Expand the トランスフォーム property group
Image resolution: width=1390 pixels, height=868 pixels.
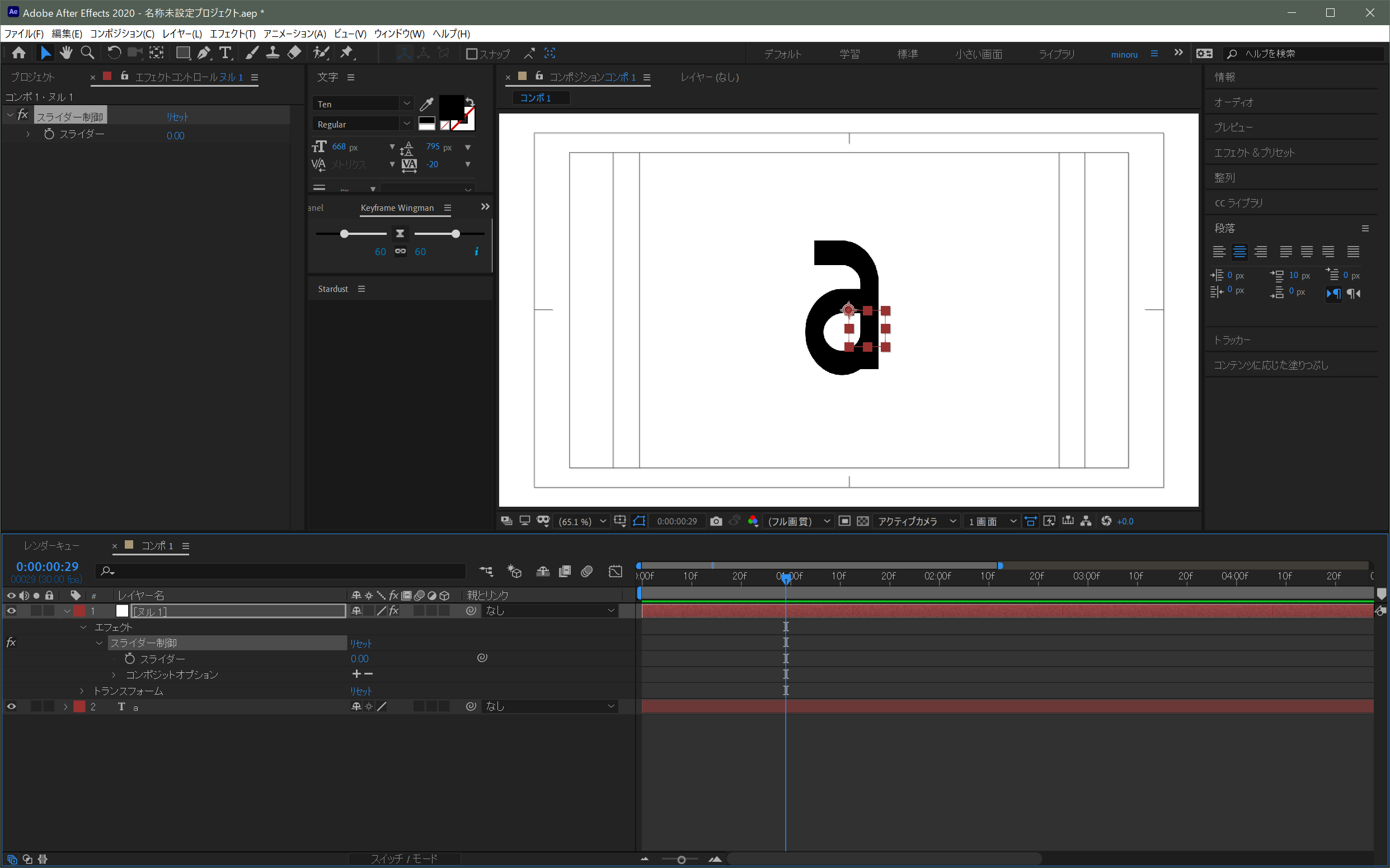click(82, 691)
